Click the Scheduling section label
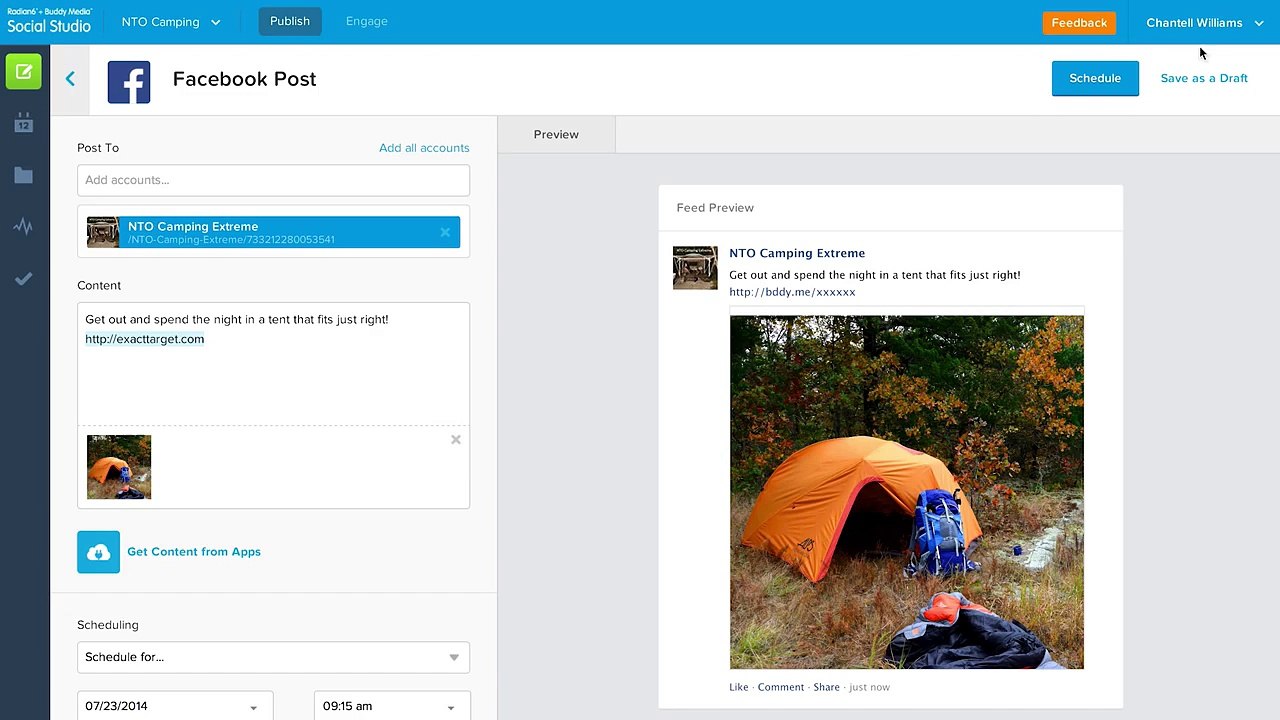Image resolution: width=1280 pixels, height=720 pixels. point(108,625)
